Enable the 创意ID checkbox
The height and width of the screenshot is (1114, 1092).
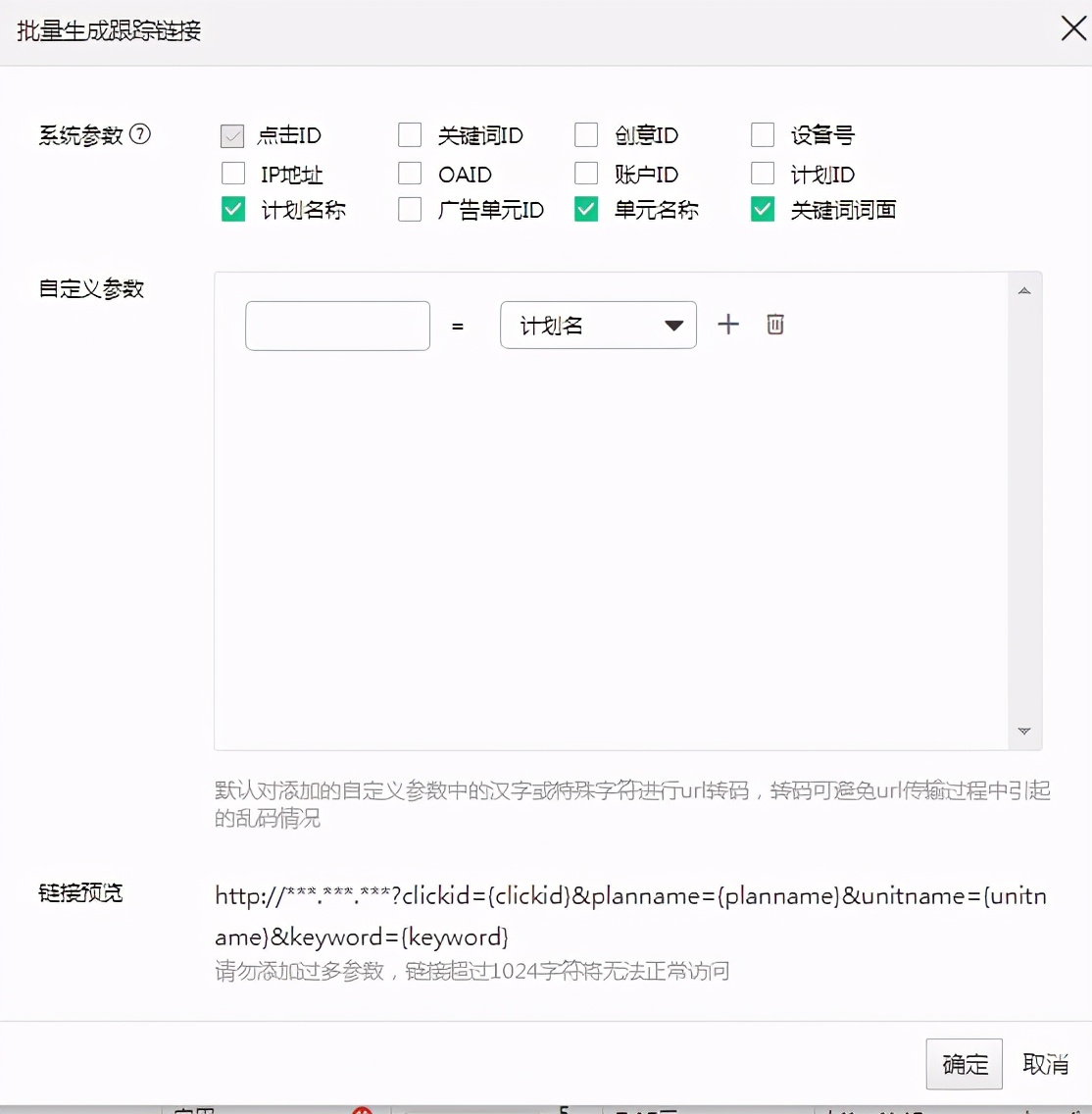click(x=585, y=135)
